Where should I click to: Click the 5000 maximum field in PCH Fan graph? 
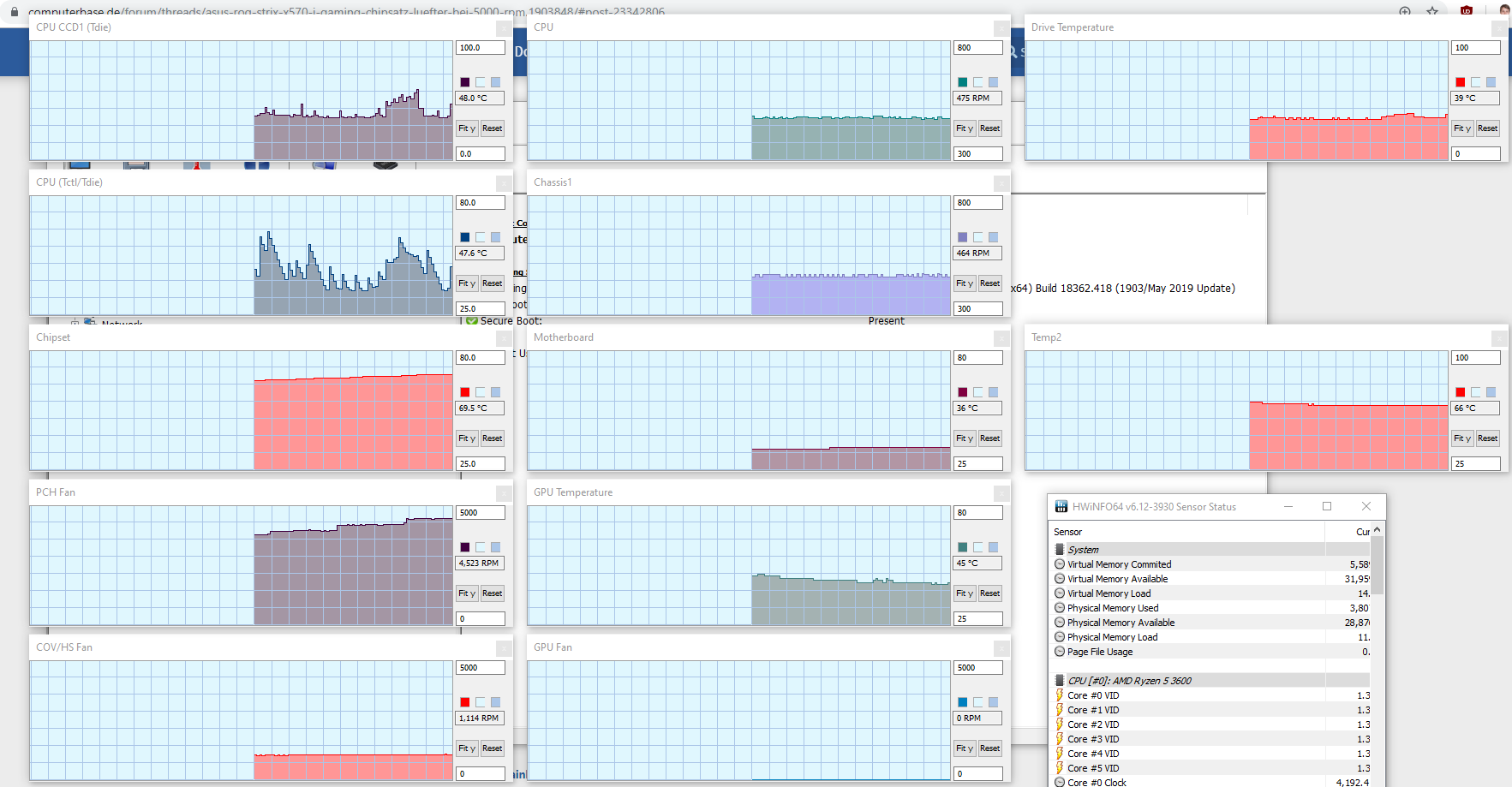coord(481,513)
